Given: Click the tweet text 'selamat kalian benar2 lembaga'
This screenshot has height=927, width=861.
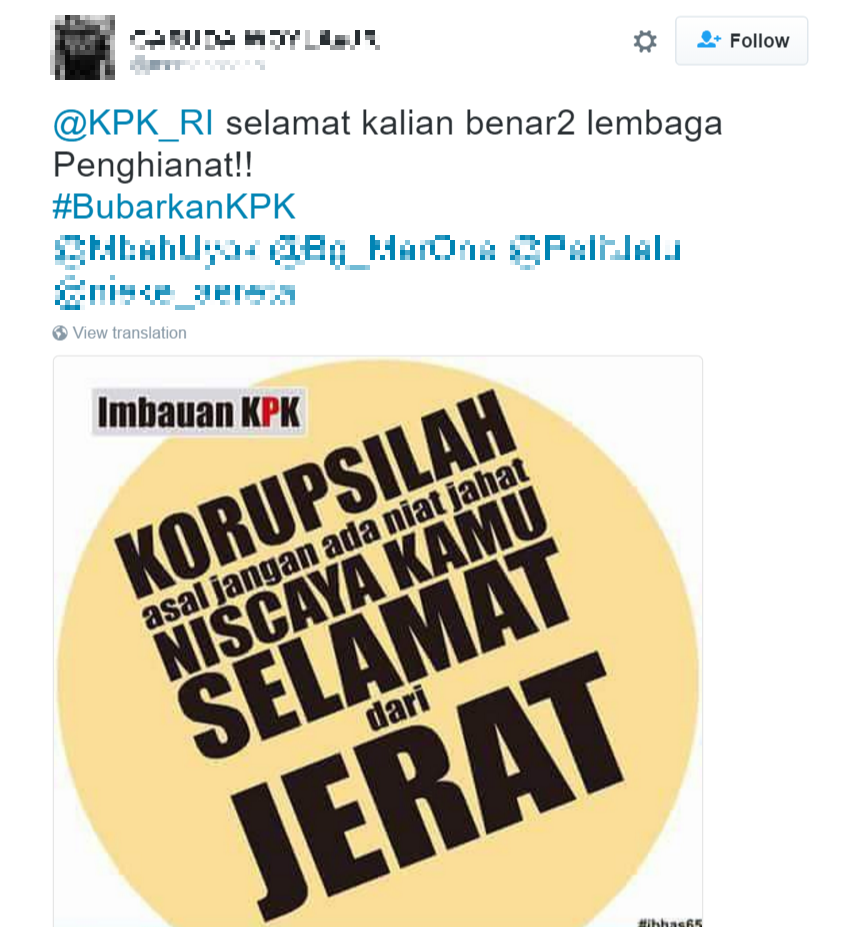Looking at the screenshot, I should click(x=474, y=124).
